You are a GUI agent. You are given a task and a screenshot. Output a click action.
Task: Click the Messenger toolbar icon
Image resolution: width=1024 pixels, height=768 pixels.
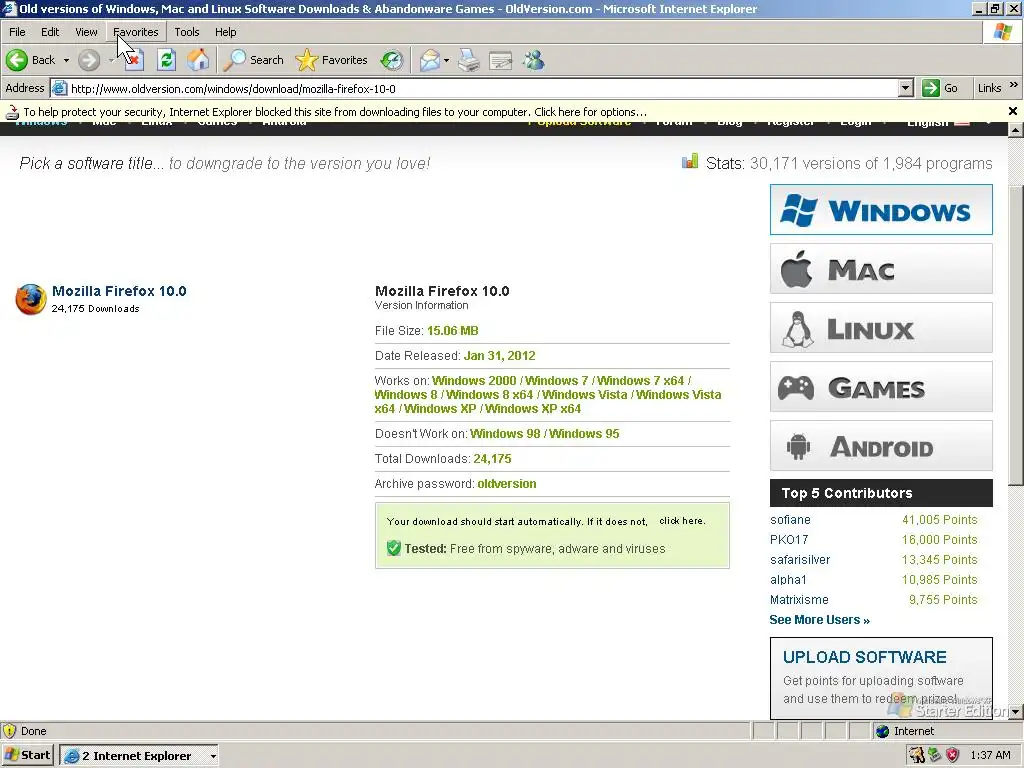click(x=534, y=60)
